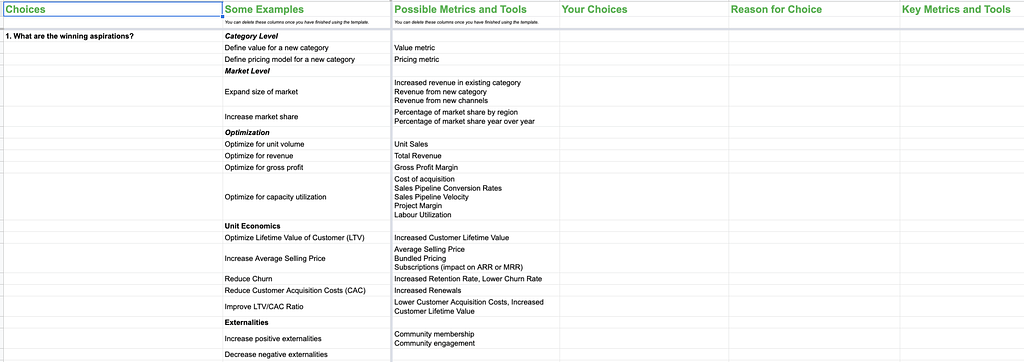Select the Decrease negative externalities cell

point(307,354)
